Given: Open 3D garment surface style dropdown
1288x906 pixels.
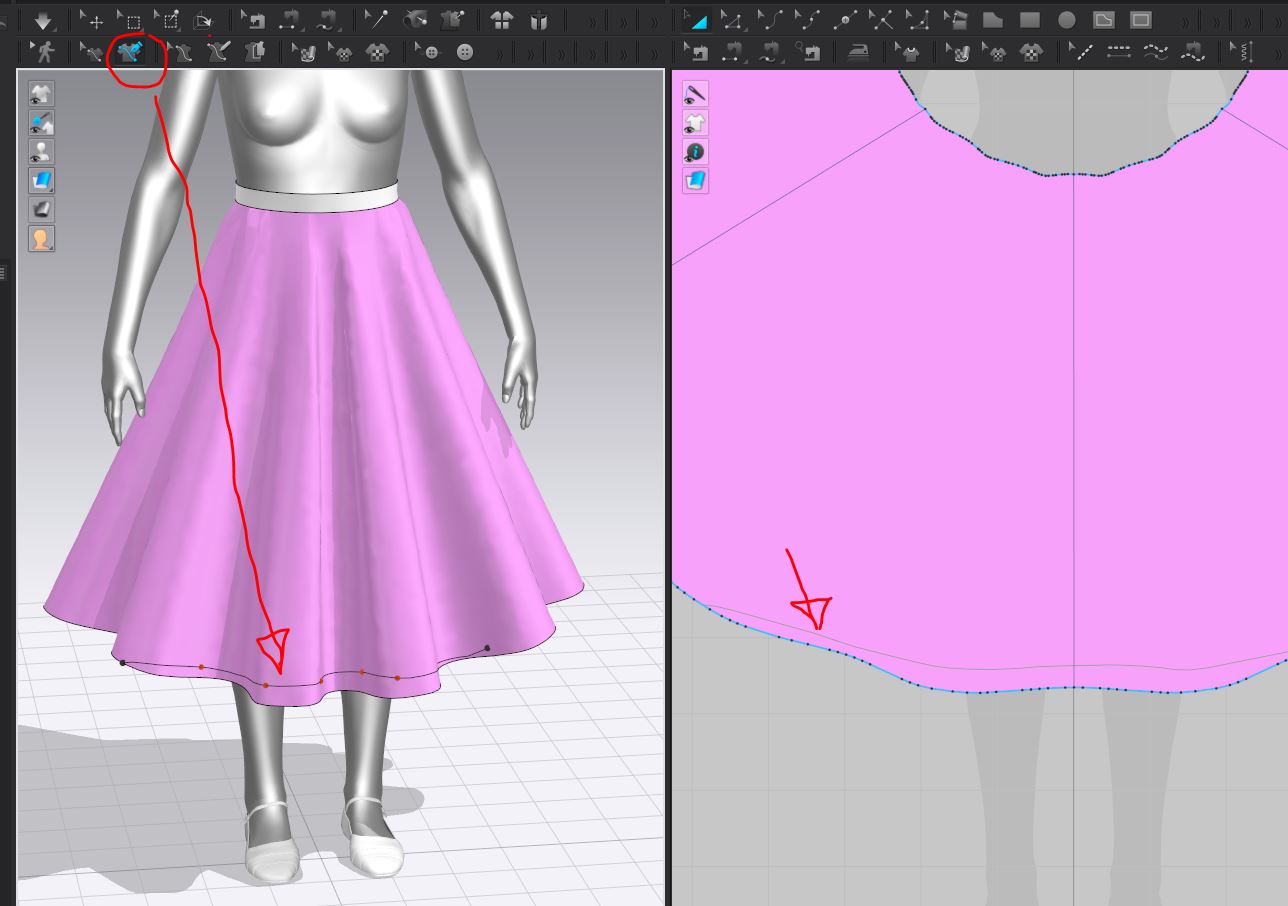Looking at the screenshot, I should 41,181.
